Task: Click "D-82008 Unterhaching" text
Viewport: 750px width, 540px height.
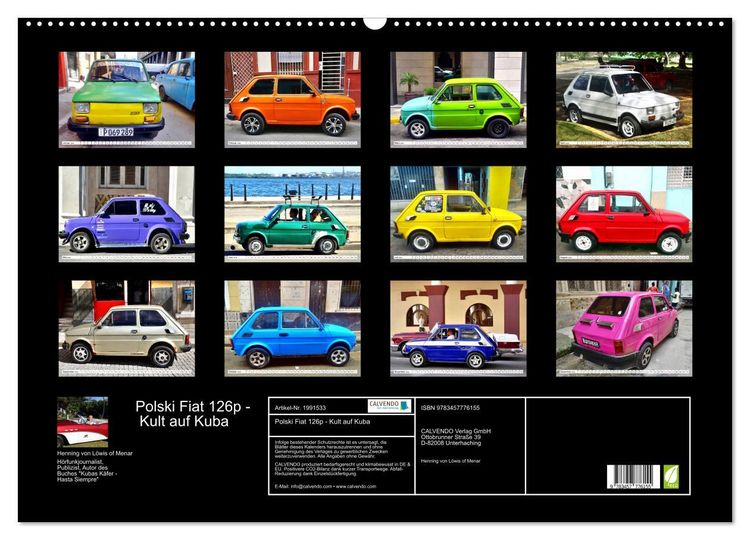Action: coord(451,443)
